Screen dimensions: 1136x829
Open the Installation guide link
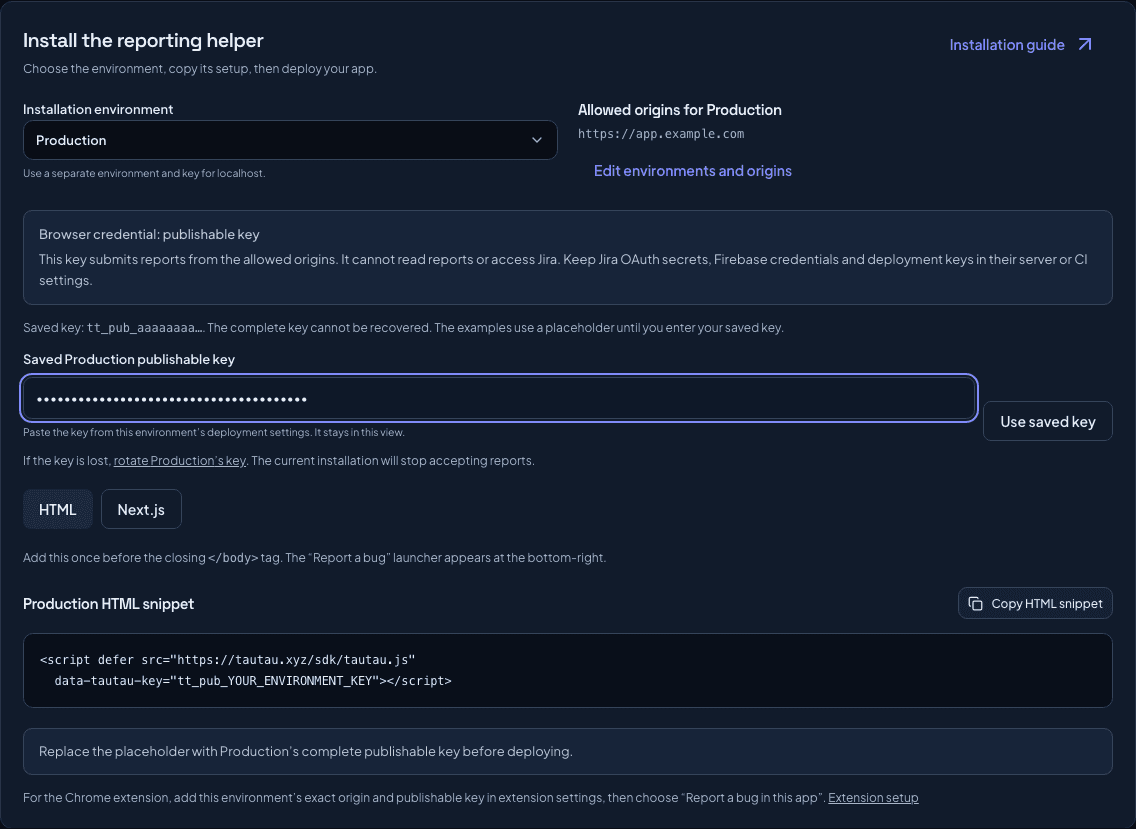click(1020, 45)
